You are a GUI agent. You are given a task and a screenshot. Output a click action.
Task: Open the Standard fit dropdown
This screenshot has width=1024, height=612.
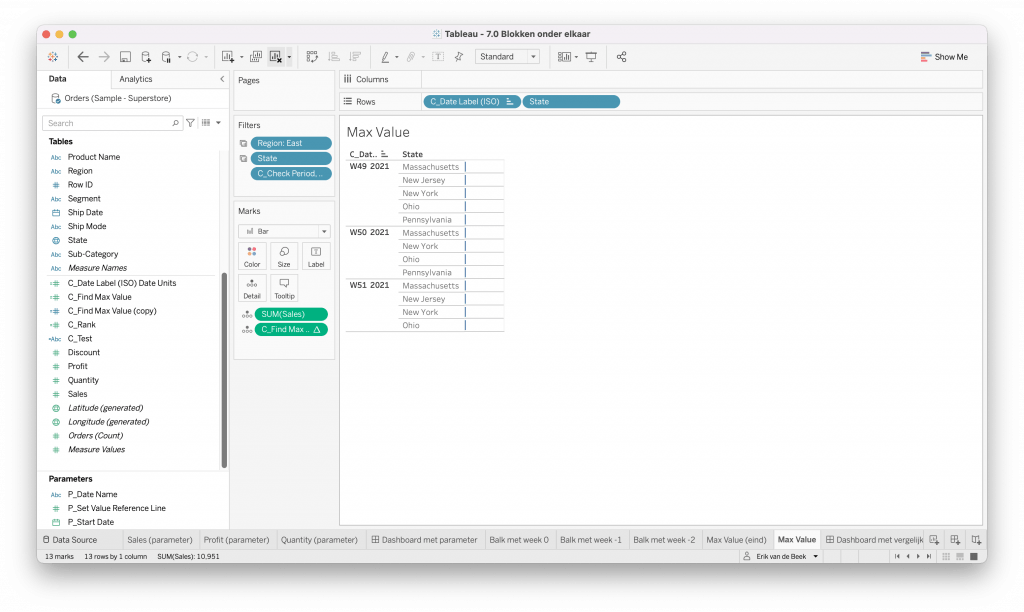tap(507, 57)
